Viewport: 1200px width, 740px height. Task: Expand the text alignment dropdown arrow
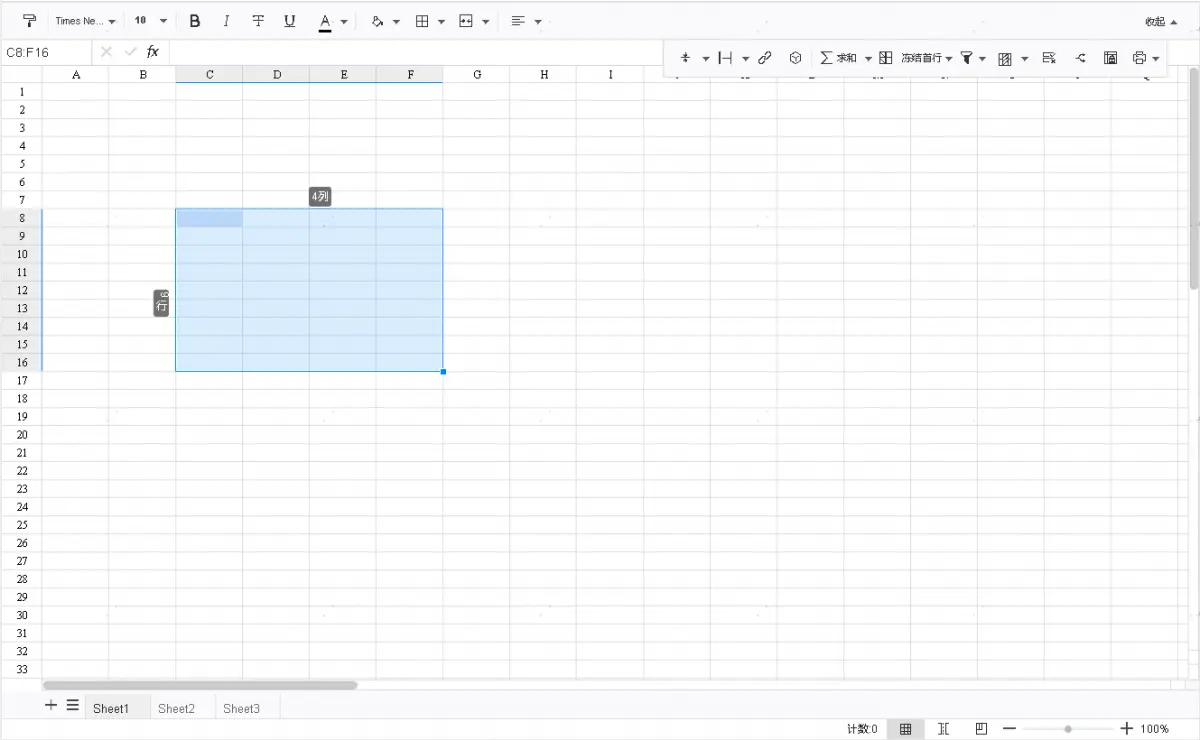pos(538,21)
